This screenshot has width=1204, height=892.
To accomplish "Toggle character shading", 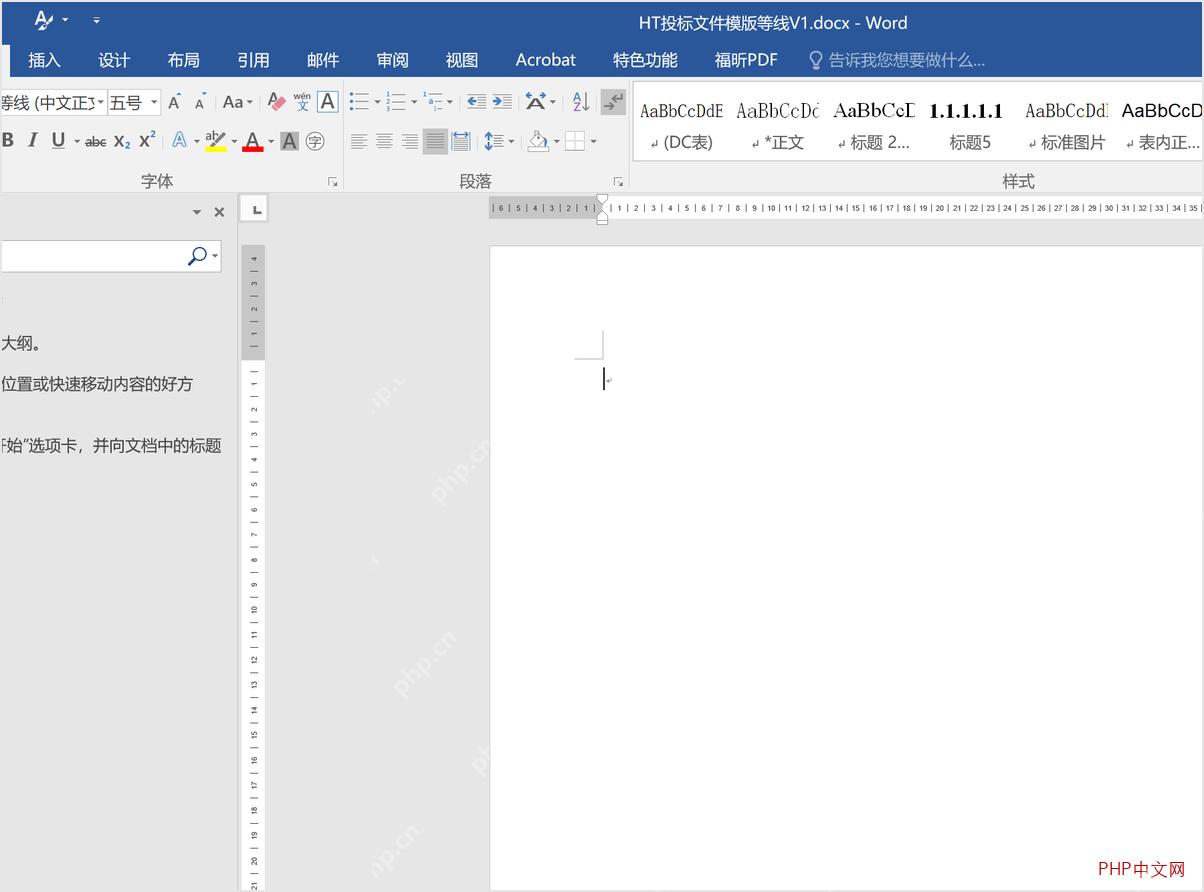I will [x=289, y=141].
